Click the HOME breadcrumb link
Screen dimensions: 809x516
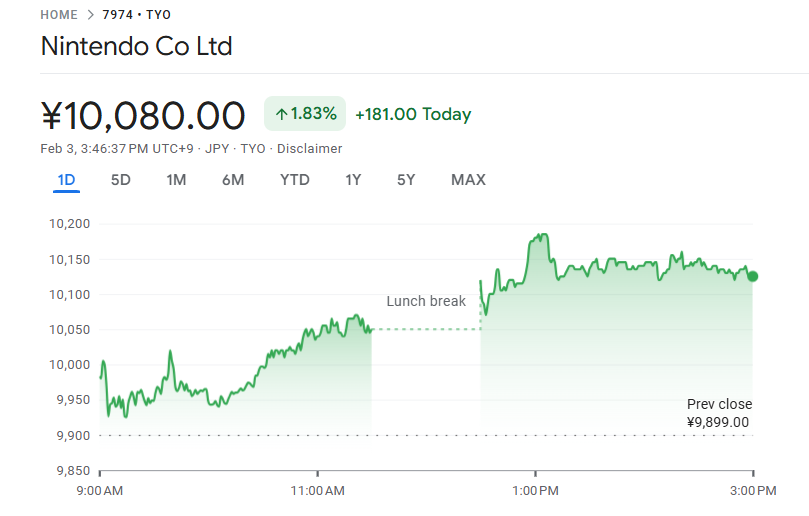pos(59,15)
